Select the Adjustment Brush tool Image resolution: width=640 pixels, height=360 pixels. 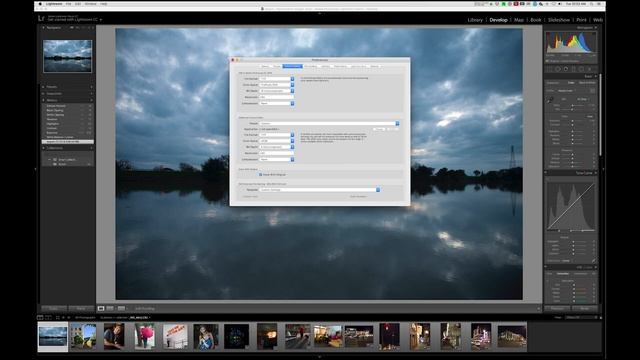(590, 69)
